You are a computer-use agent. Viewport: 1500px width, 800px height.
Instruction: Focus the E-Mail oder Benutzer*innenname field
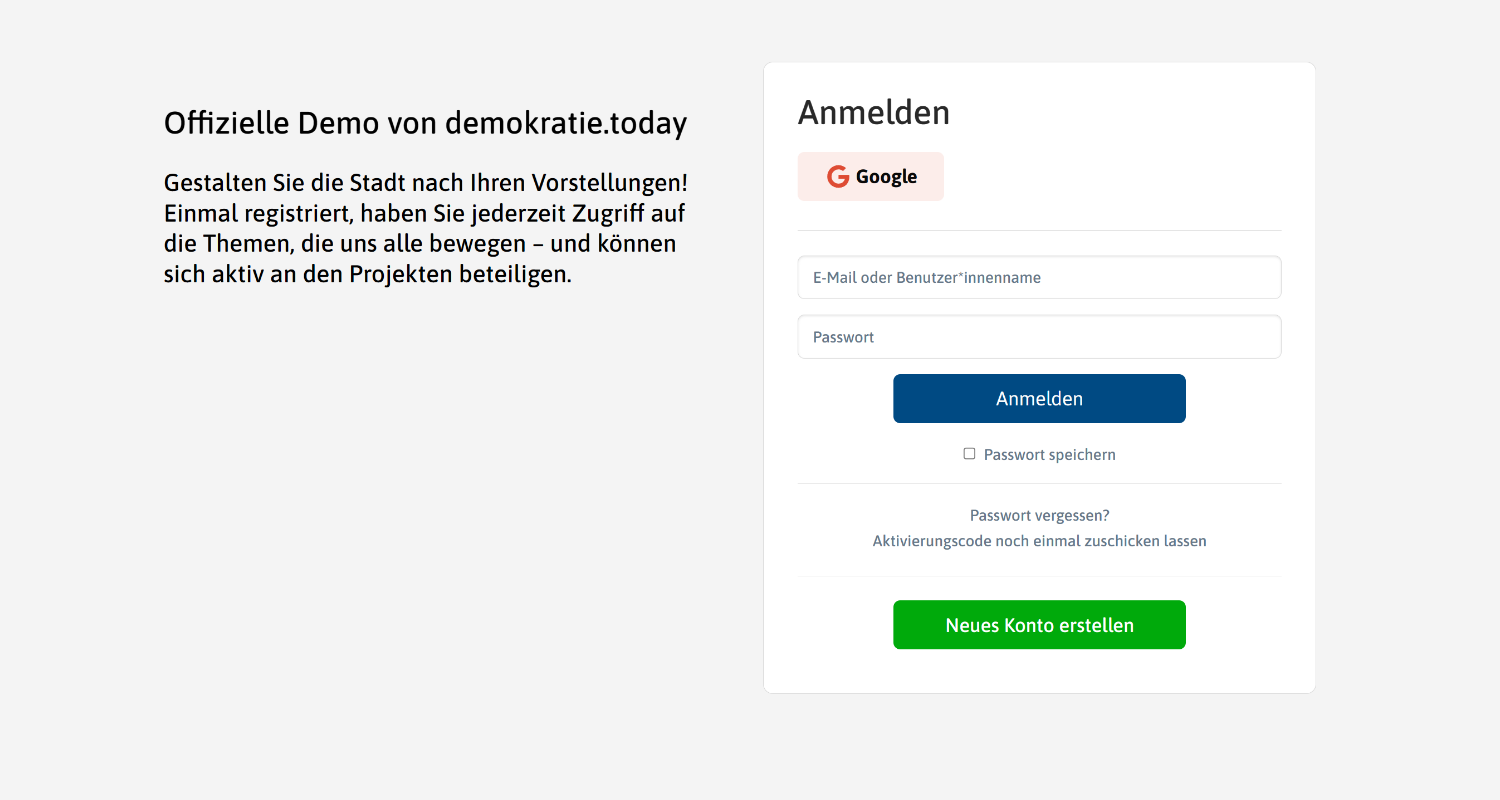(1039, 278)
